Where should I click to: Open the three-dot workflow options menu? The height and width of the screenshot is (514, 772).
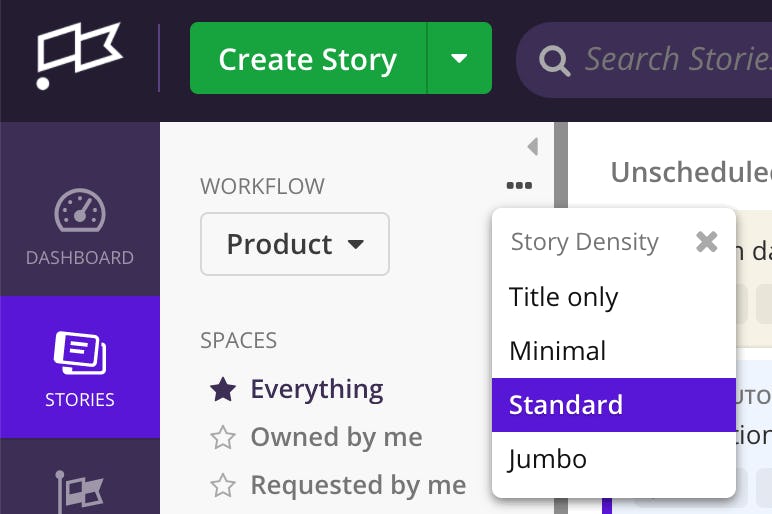519,185
